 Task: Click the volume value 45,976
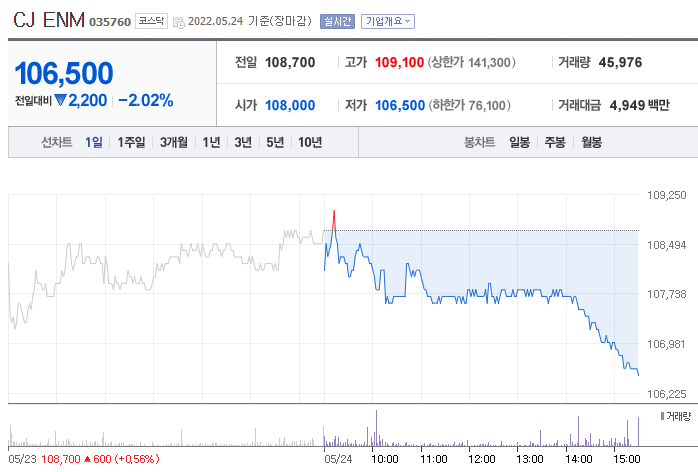pyautogui.click(x=620, y=62)
